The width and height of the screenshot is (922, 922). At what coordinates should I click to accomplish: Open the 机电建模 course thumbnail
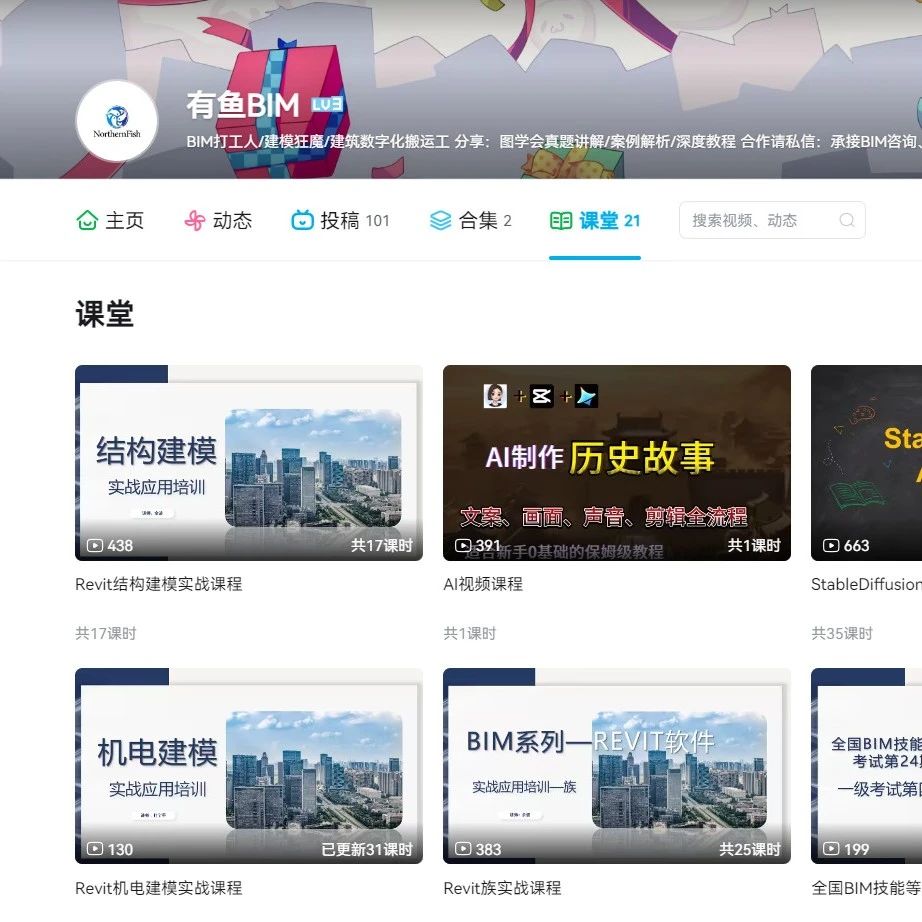[249, 766]
